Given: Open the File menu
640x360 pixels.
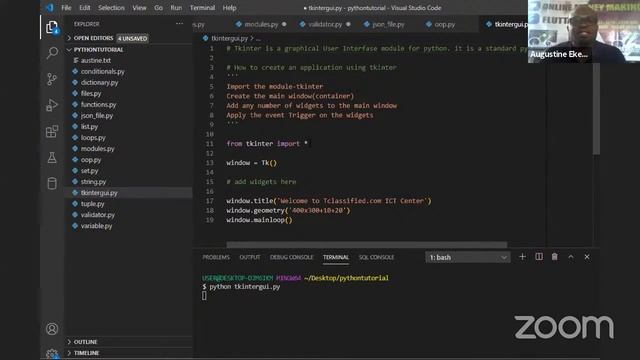Looking at the screenshot, I should [66, 8].
